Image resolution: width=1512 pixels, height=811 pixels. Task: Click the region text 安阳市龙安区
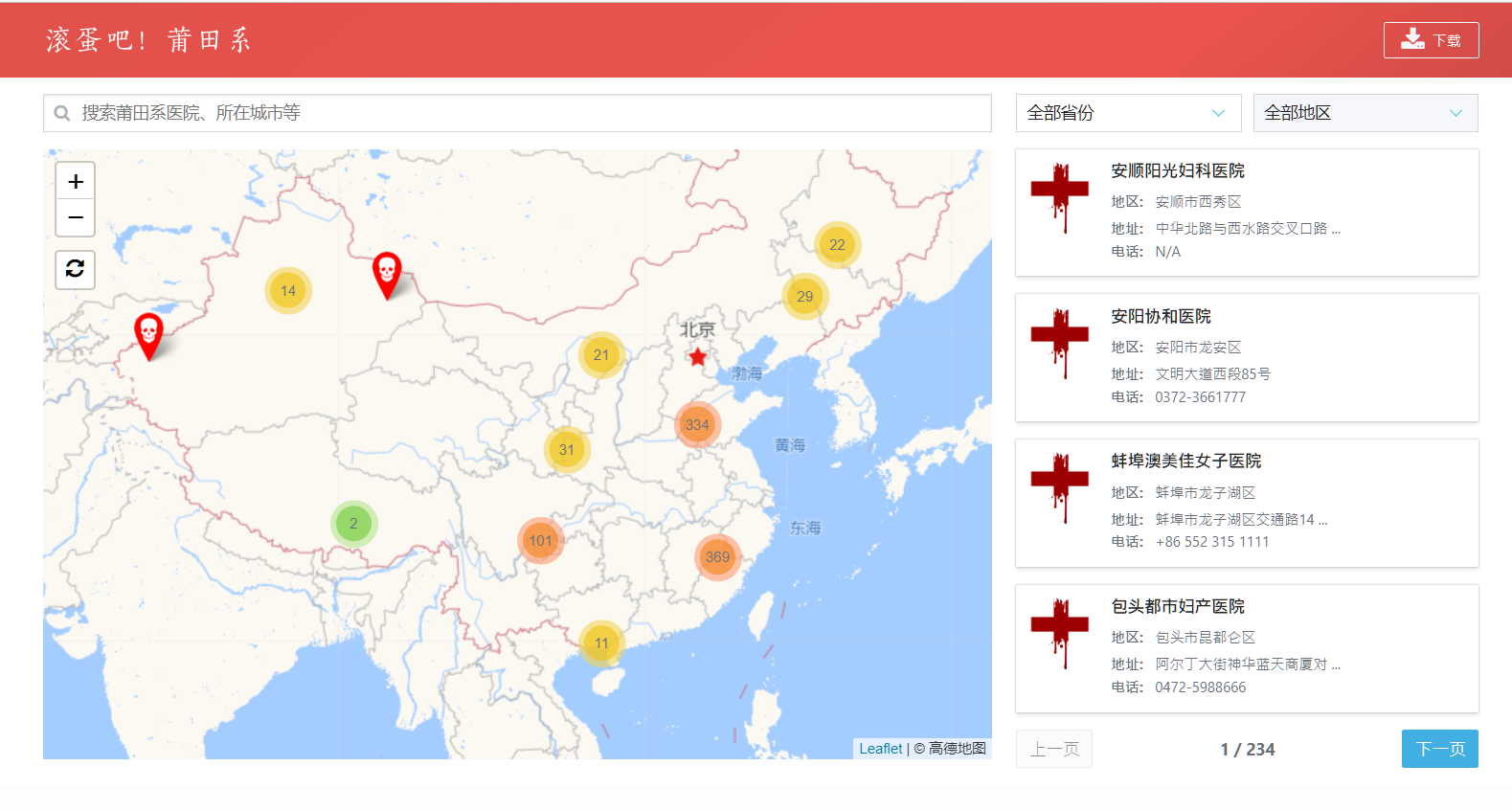click(x=1198, y=348)
